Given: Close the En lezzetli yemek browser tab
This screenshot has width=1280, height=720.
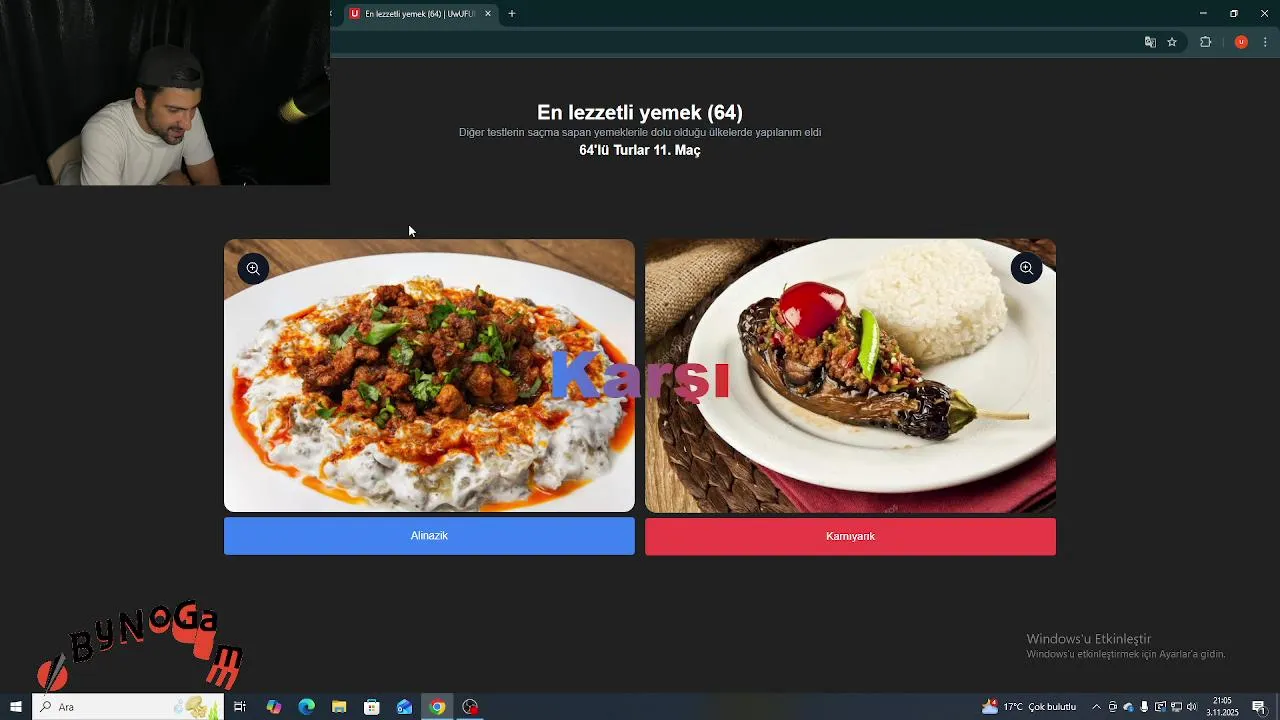Looking at the screenshot, I should [488, 14].
